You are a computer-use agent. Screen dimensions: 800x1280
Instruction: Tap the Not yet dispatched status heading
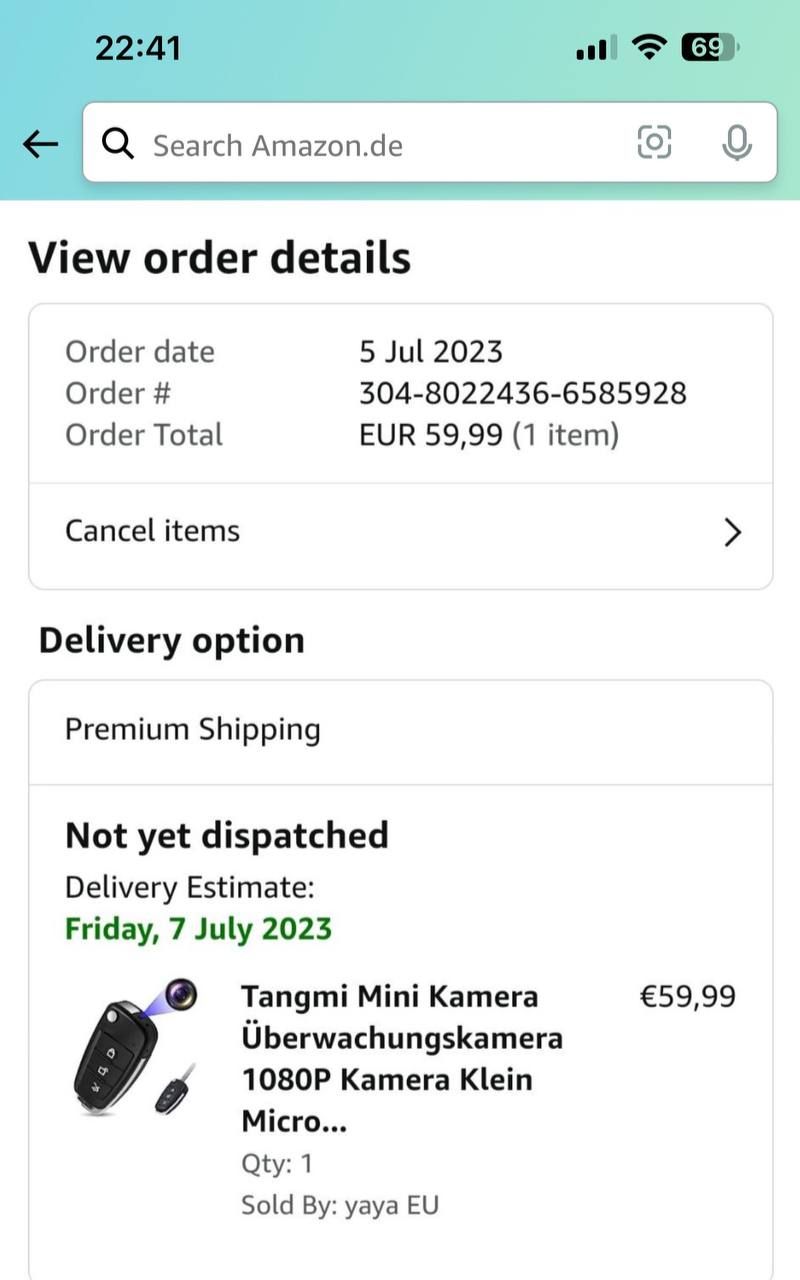[x=227, y=835]
